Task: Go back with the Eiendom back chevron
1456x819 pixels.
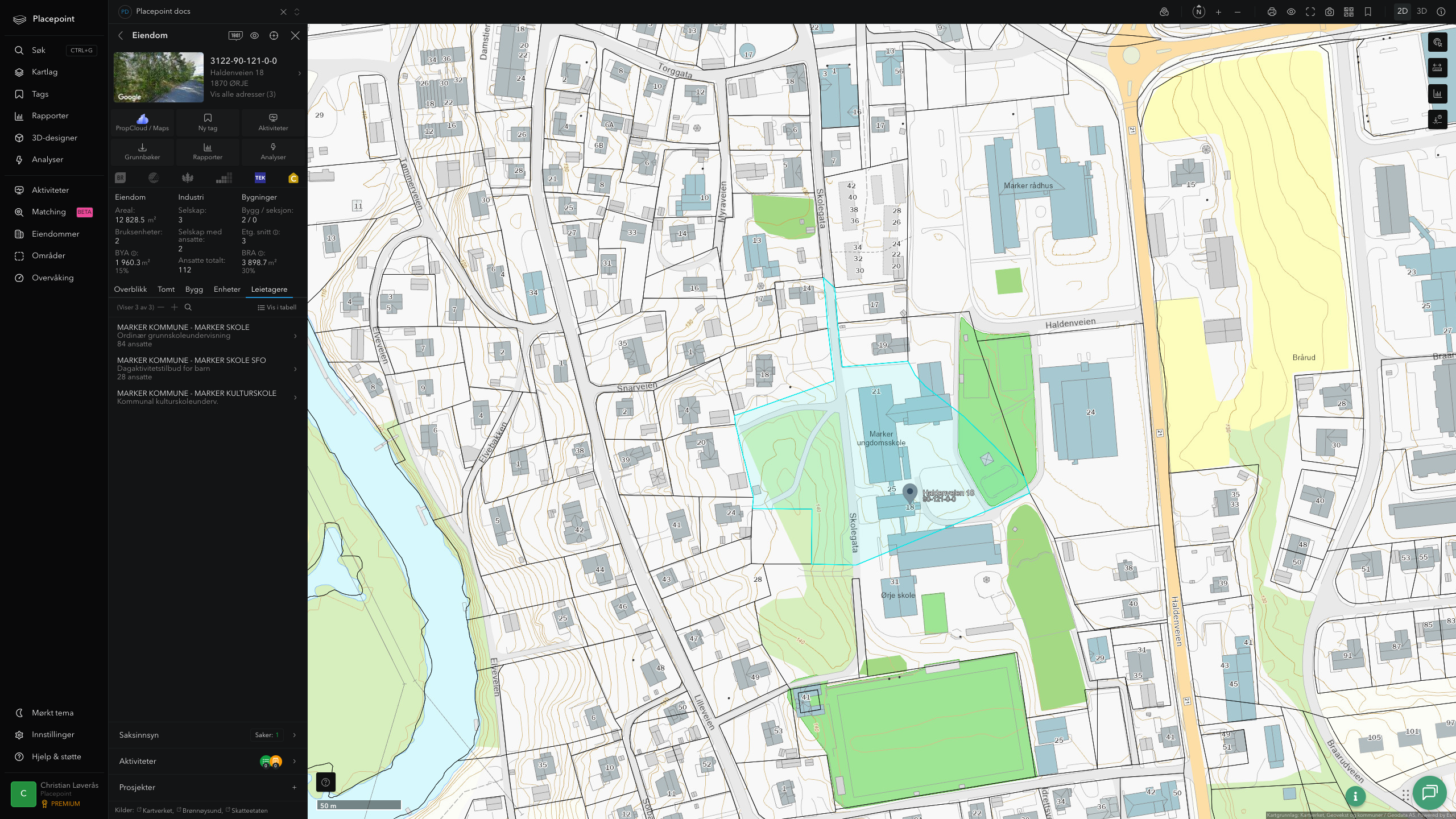Action: click(x=121, y=35)
